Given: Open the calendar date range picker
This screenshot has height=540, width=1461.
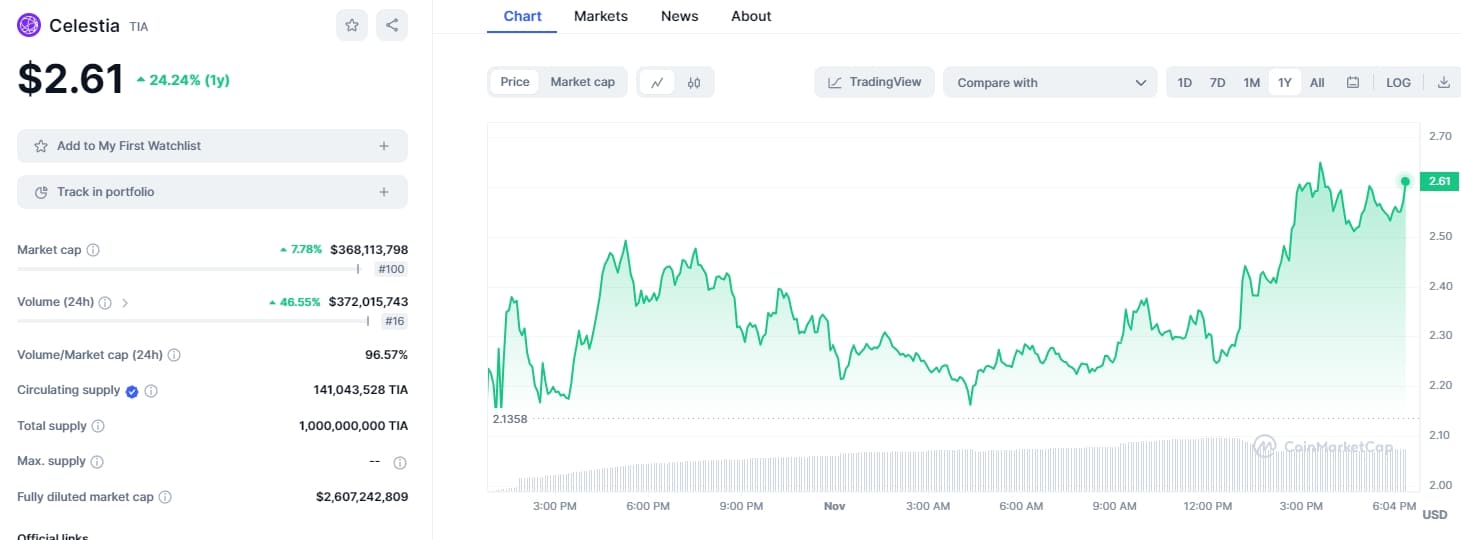Looking at the screenshot, I should click(1353, 82).
